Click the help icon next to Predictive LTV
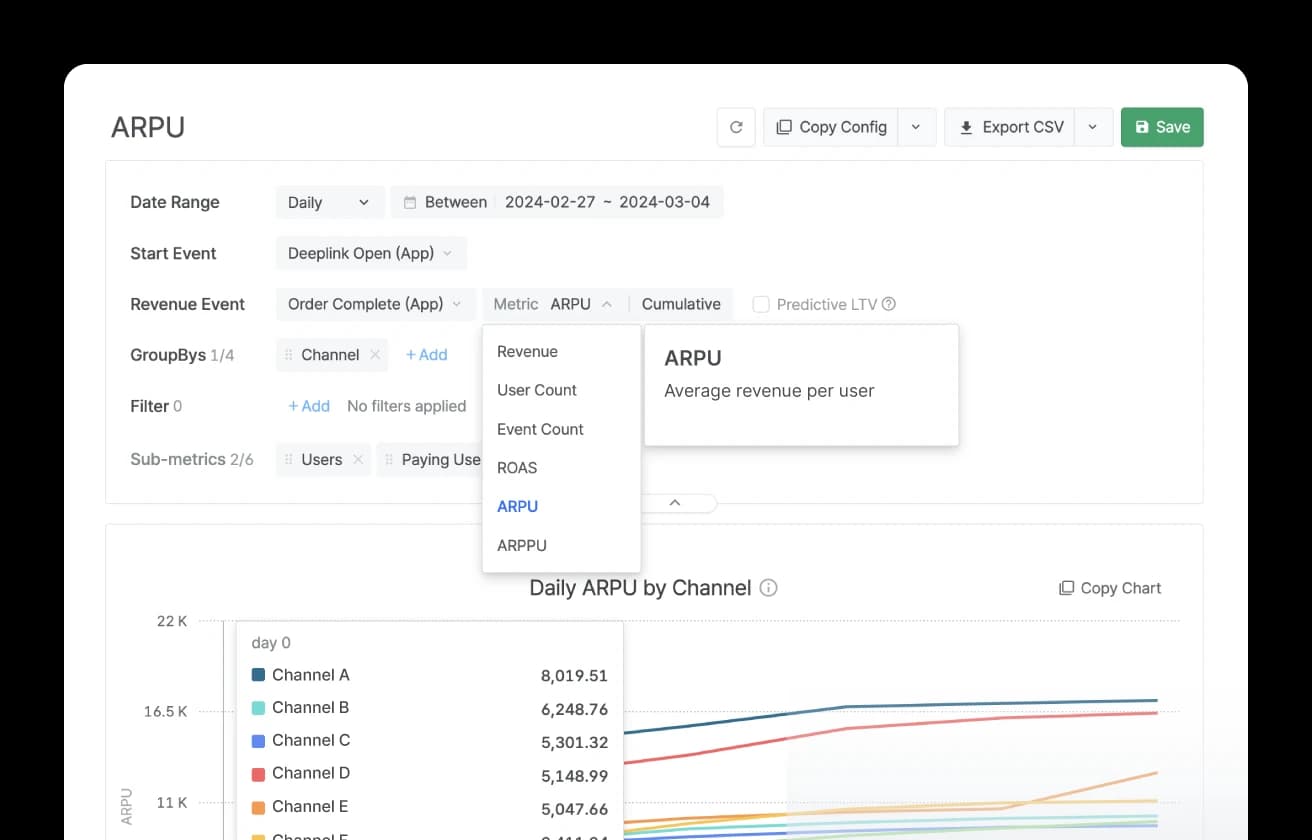 888,303
